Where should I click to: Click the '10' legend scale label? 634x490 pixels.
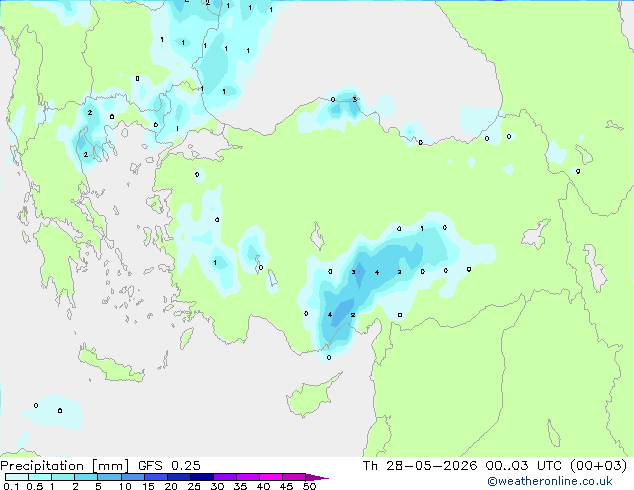pos(125,486)
